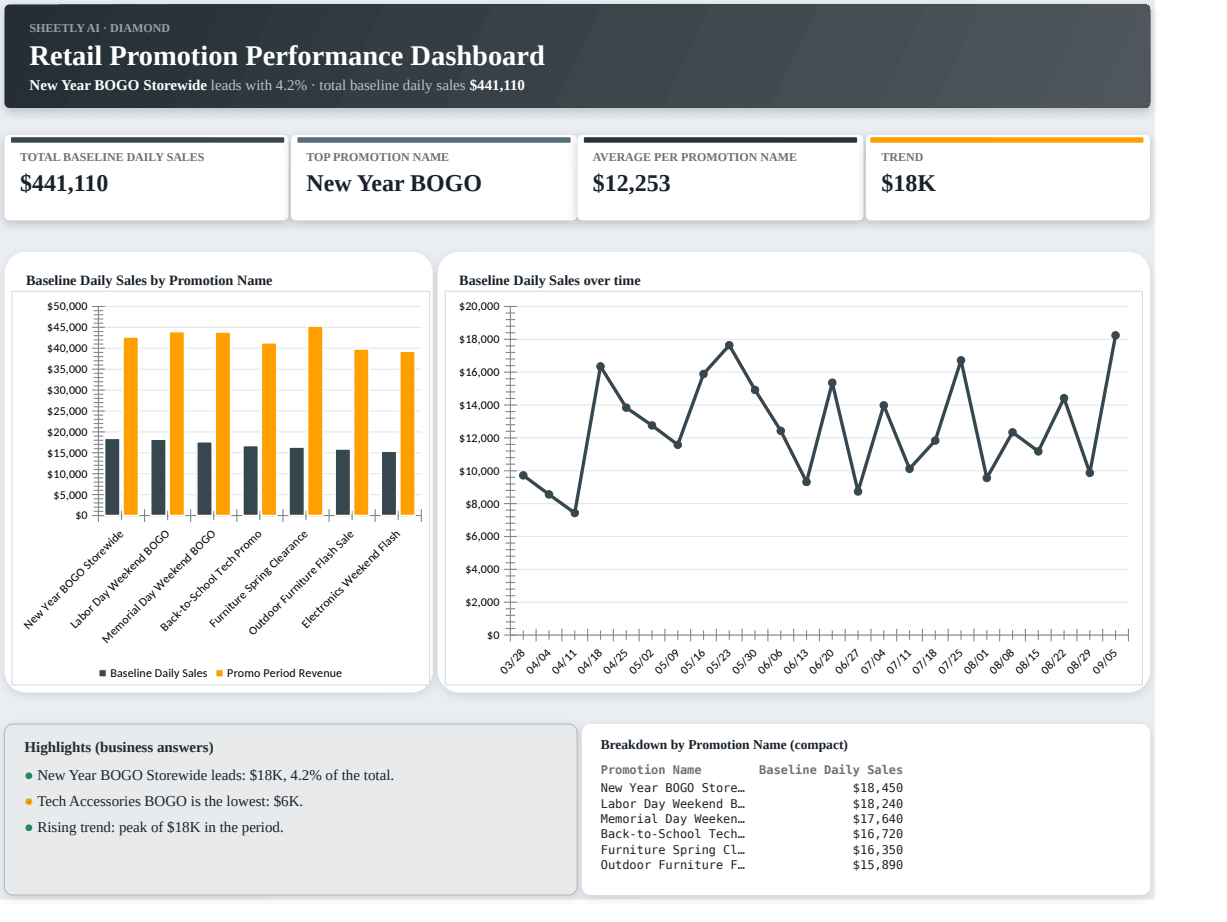The image size is (1227, 922).
Task: Select the 04/11 lowest data point
Action: click(x=574, y=513)
